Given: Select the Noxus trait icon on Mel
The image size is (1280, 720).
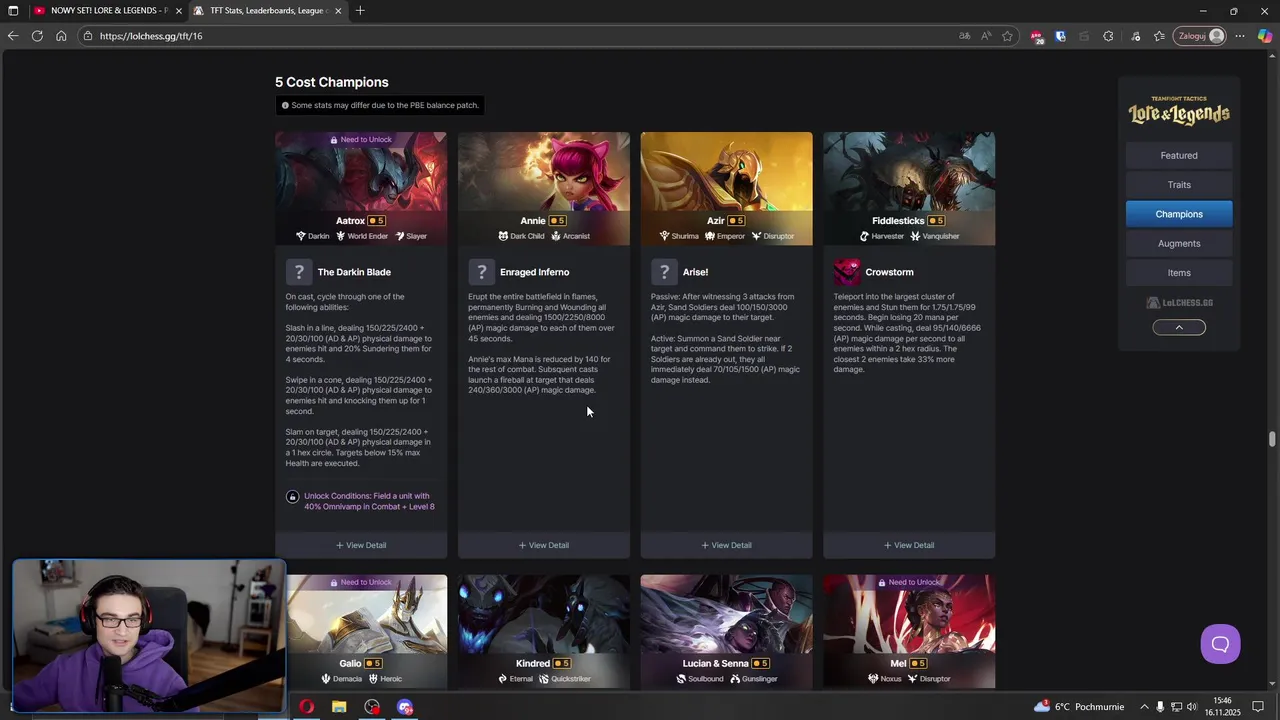Looking at the screenshot, I should [873, 678].
